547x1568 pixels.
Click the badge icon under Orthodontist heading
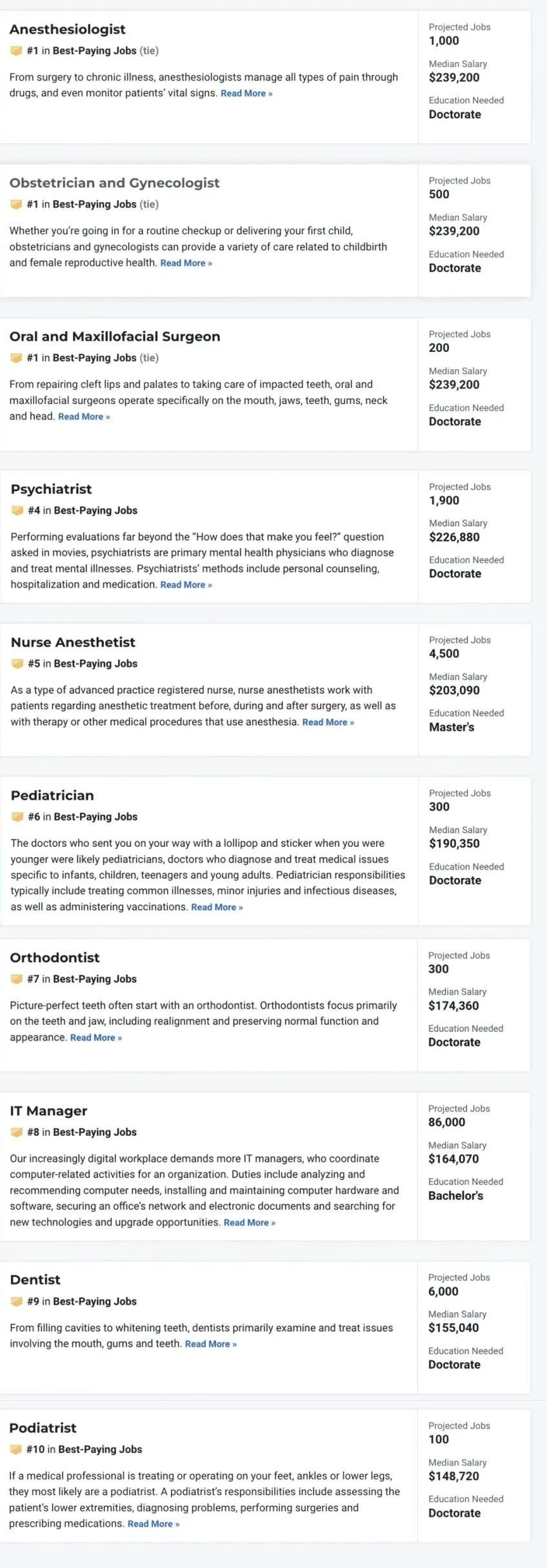[17, 979]
